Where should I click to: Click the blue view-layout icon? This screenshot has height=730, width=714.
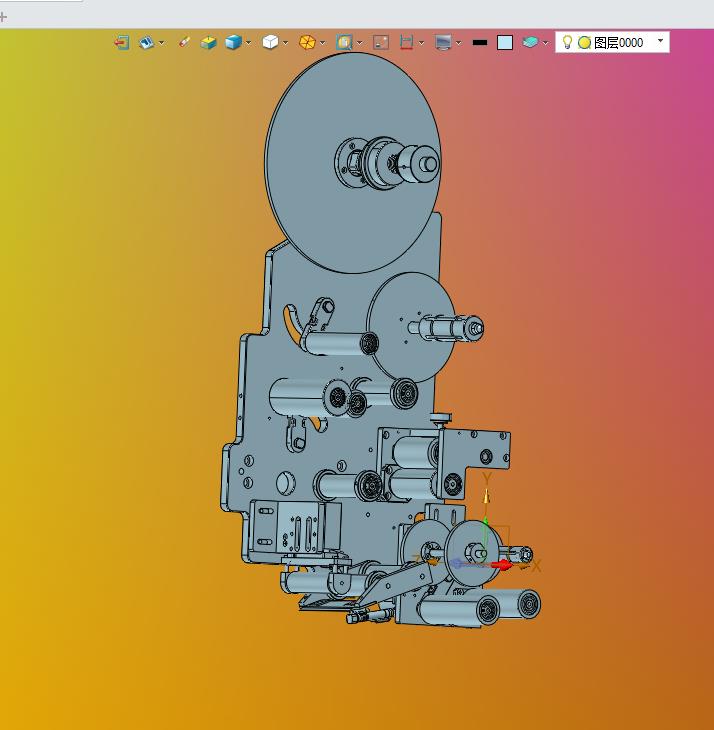point(147,43)
